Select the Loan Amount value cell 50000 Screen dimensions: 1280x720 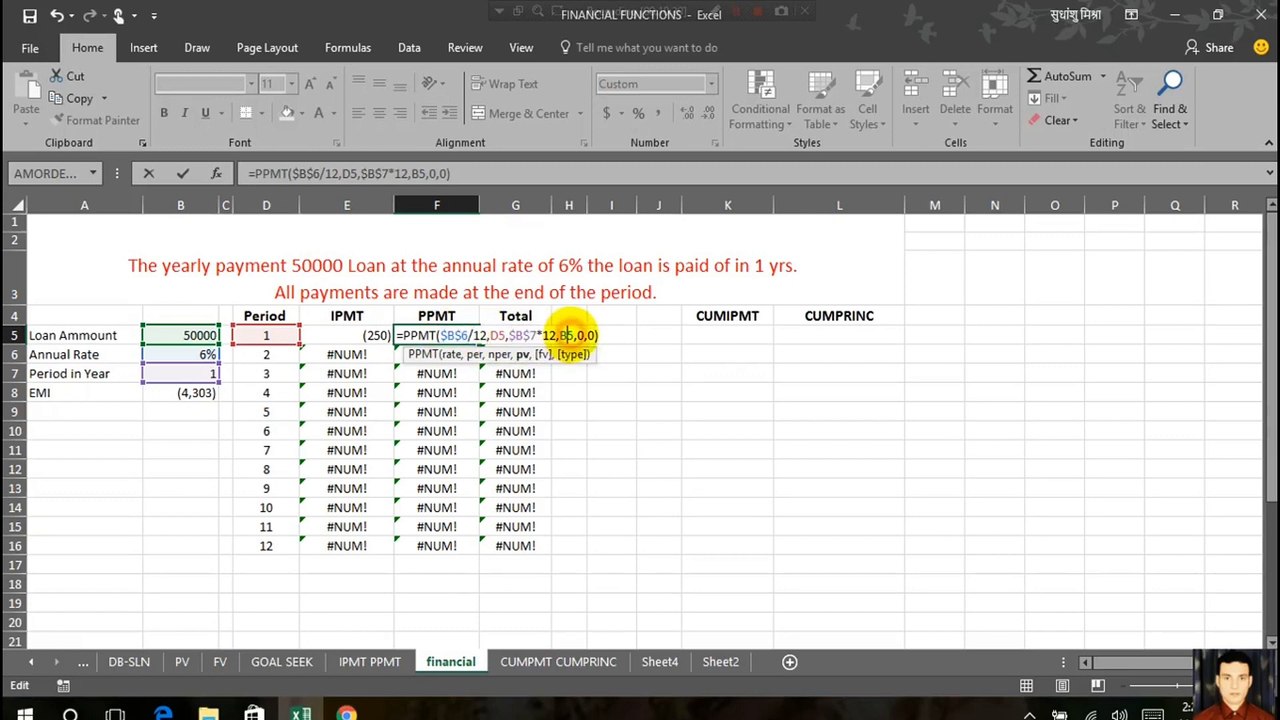pos(181,335)
